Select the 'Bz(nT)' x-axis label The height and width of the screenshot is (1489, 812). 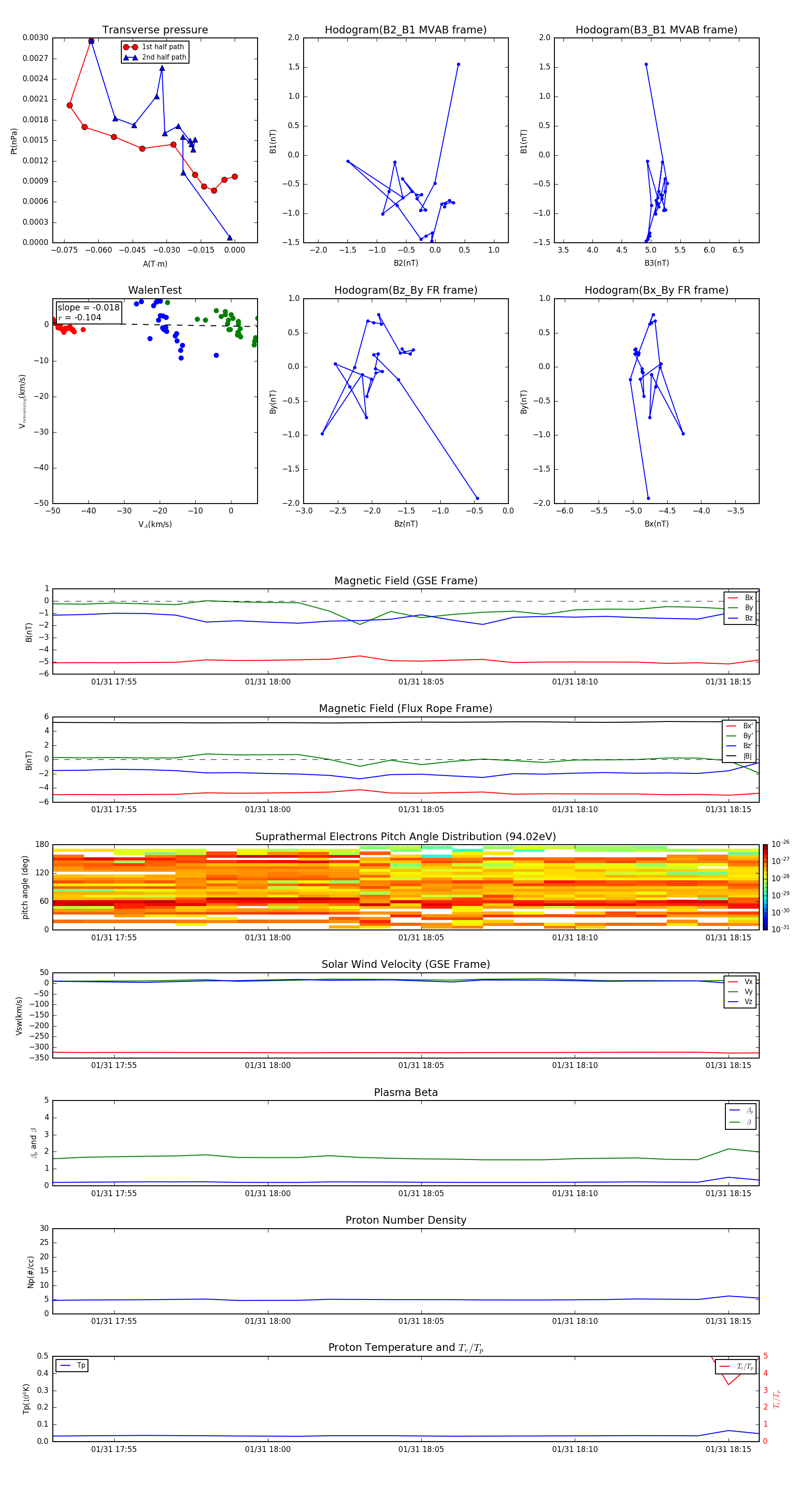click(x=406, y=524)
